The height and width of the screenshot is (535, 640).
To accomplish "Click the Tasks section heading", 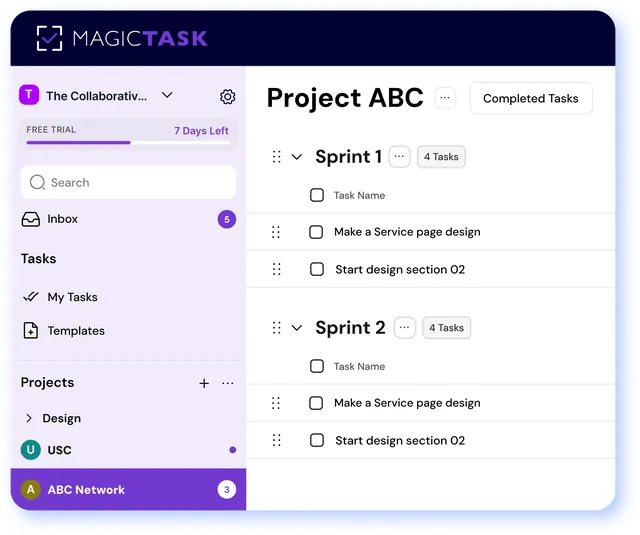I will [38, 259].
